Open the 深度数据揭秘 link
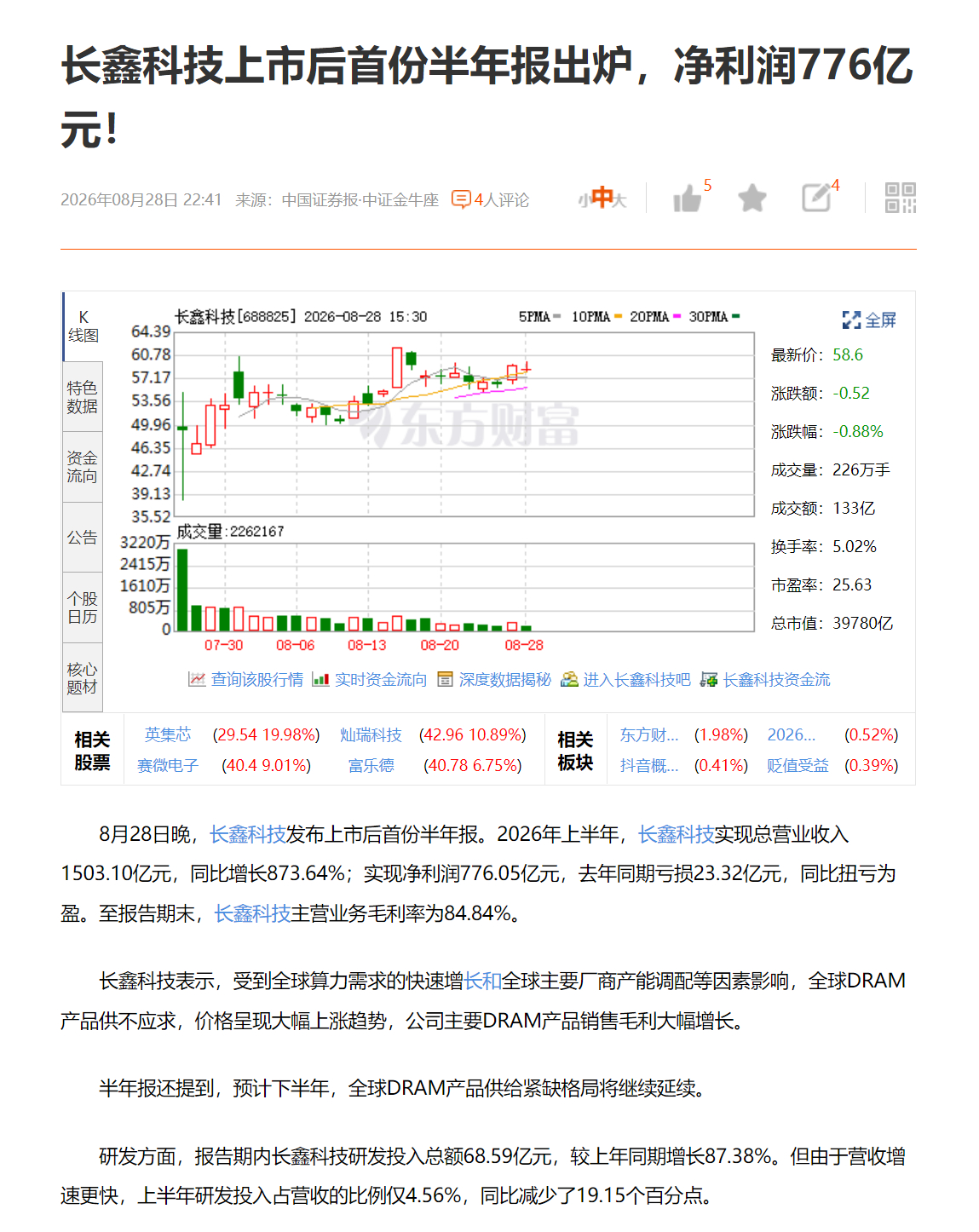Screen dimensions: 979x1232 [505, 679]
